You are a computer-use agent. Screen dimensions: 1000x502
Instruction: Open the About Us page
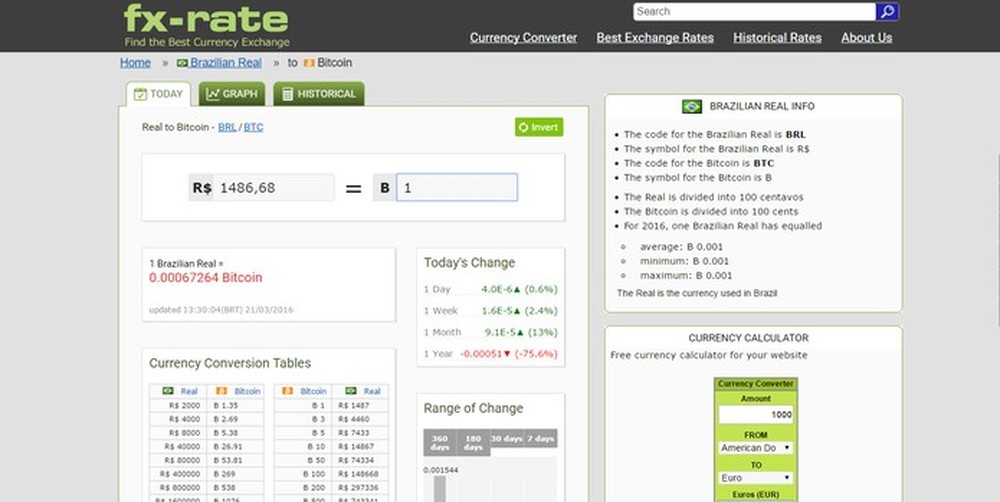point(866,38)
